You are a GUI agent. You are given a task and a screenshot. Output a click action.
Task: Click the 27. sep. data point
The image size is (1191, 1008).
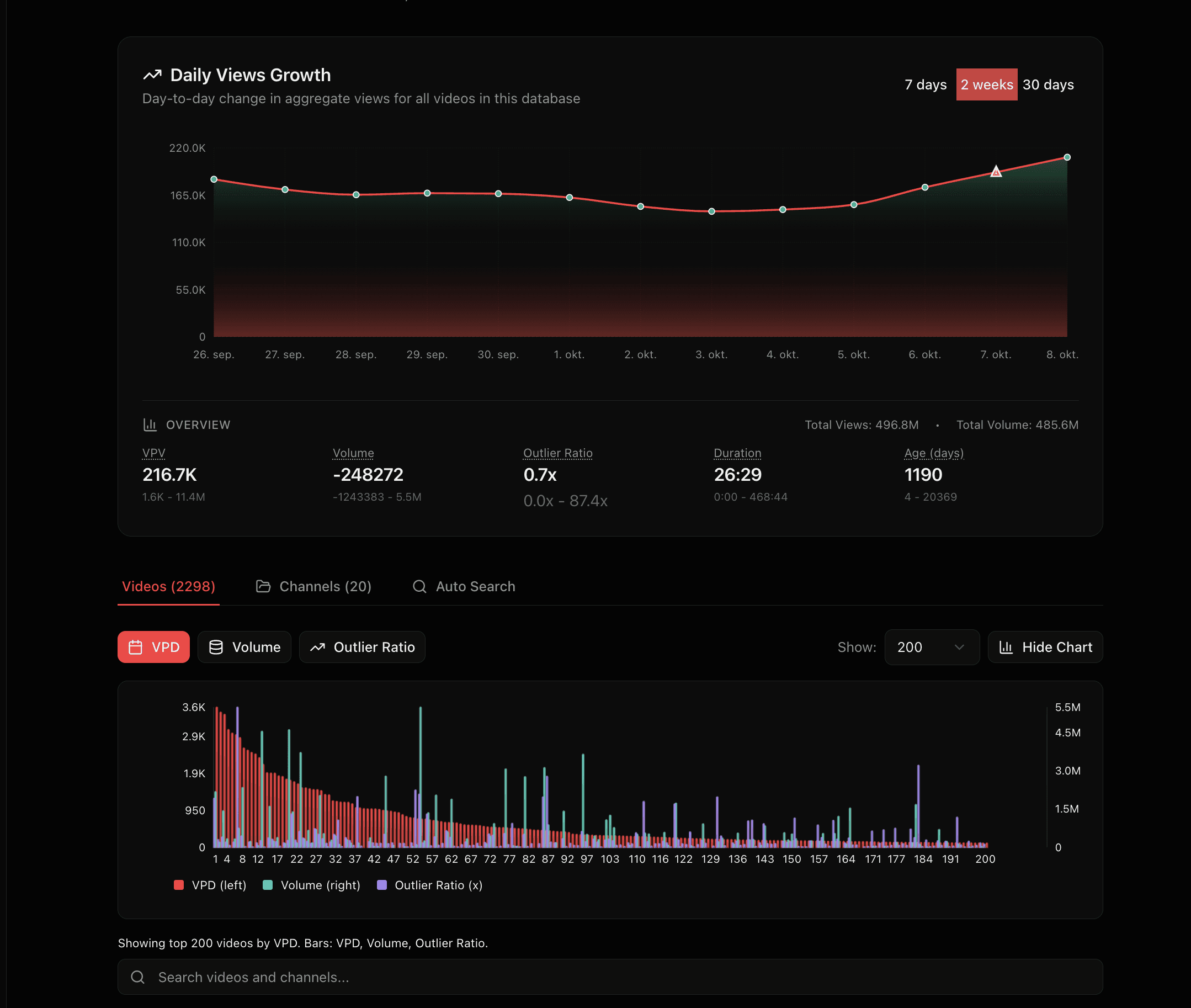click(x=285, y=190)
